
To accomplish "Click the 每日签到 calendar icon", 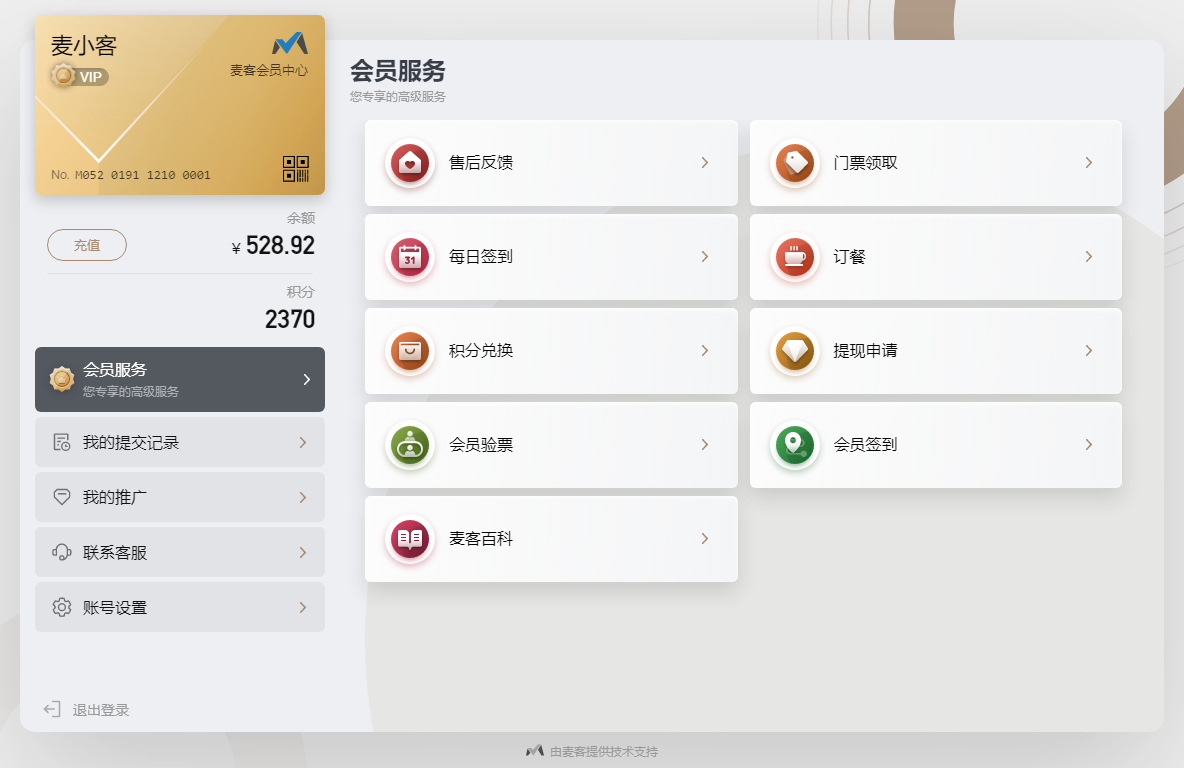I will 410,257.
